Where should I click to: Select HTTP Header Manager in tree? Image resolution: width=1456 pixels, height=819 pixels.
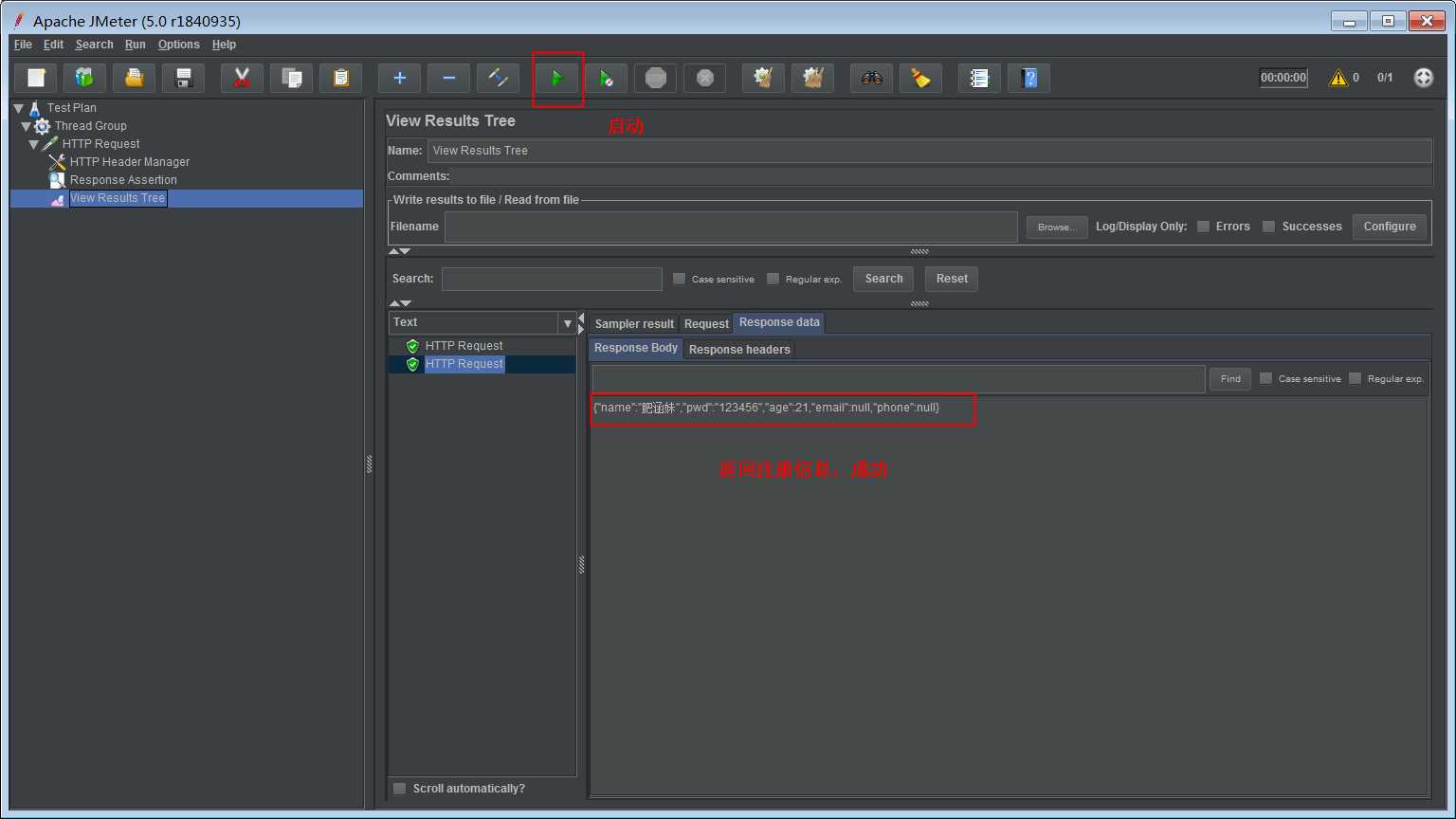tap(130, 162)
